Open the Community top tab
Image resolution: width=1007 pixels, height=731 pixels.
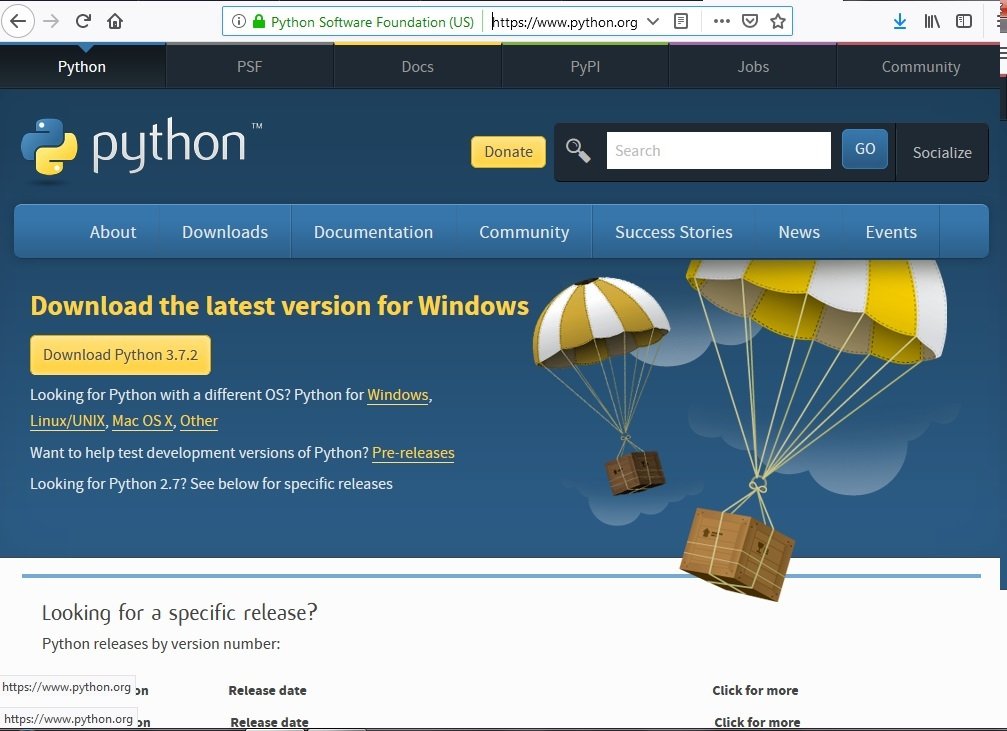coord(920,67)
